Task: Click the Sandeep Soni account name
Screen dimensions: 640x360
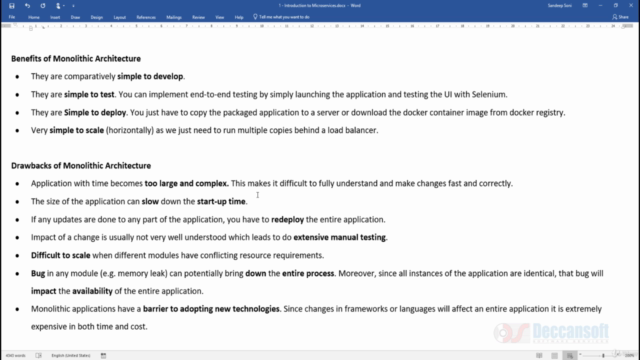Action: pos(560,6)
